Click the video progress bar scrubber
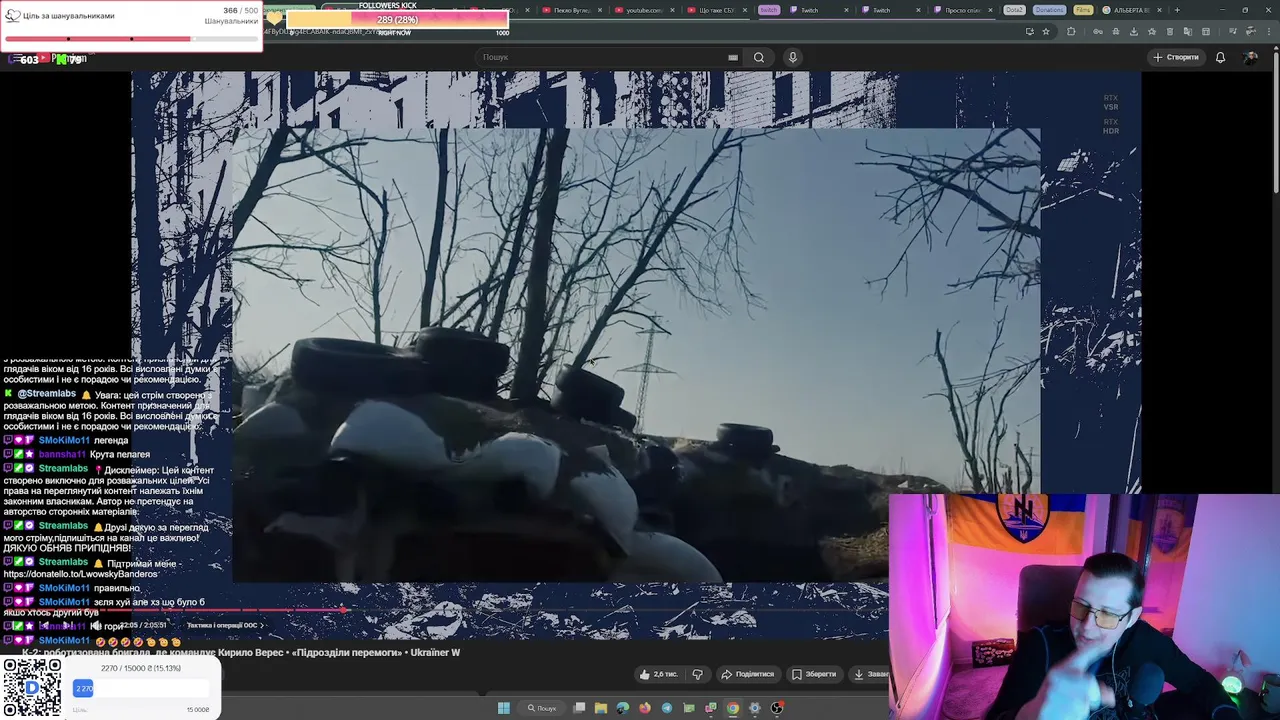This screenshot has height=720, width=1280. (343, 609)
